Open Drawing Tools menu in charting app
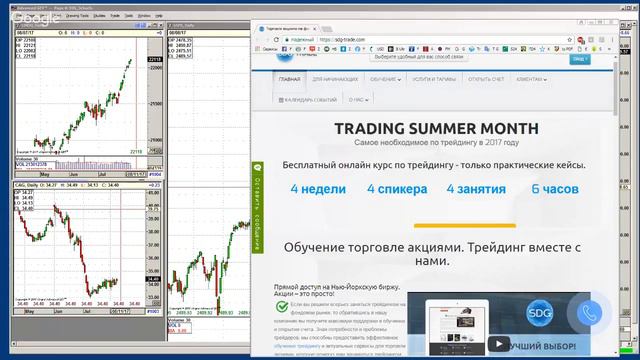 pyautogui.click(x=77, y=16)
